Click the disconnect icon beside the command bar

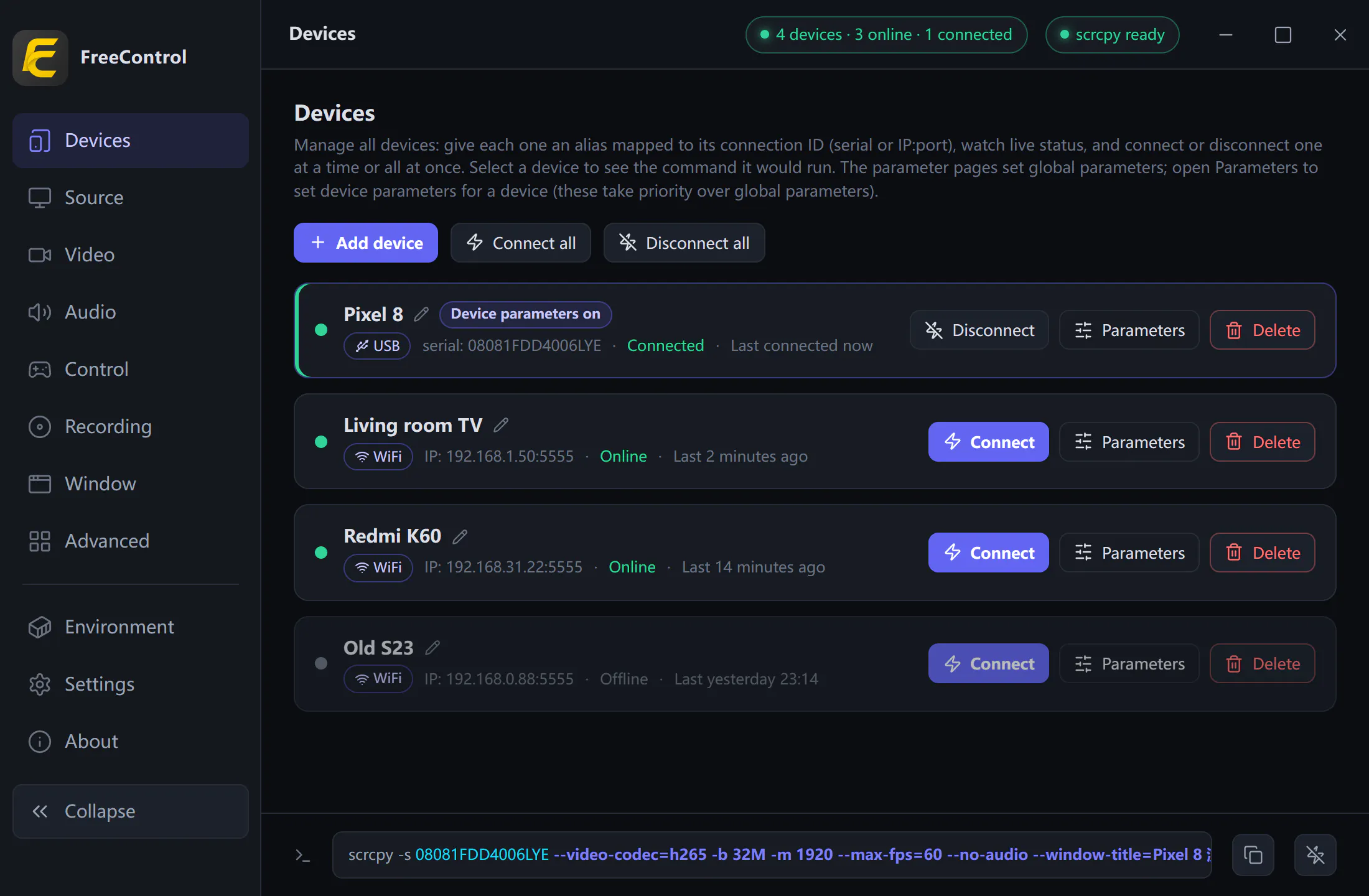(1315, 855)
